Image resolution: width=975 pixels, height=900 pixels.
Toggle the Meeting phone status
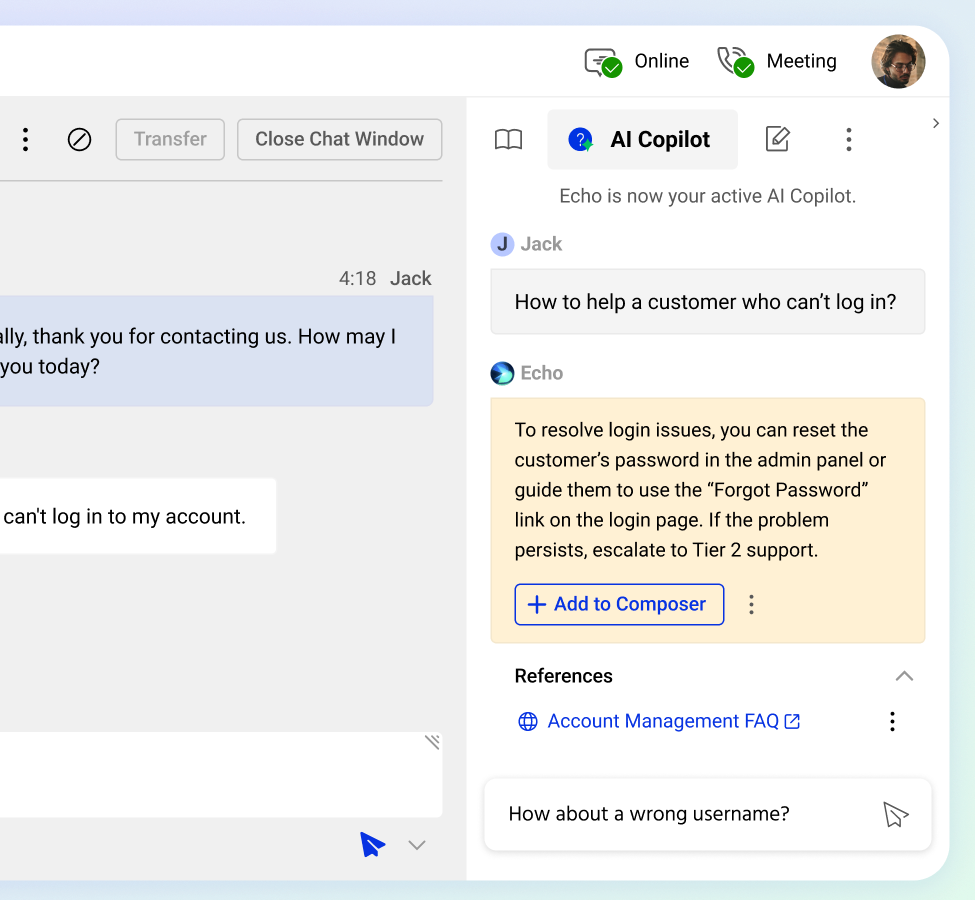[777, 62]
